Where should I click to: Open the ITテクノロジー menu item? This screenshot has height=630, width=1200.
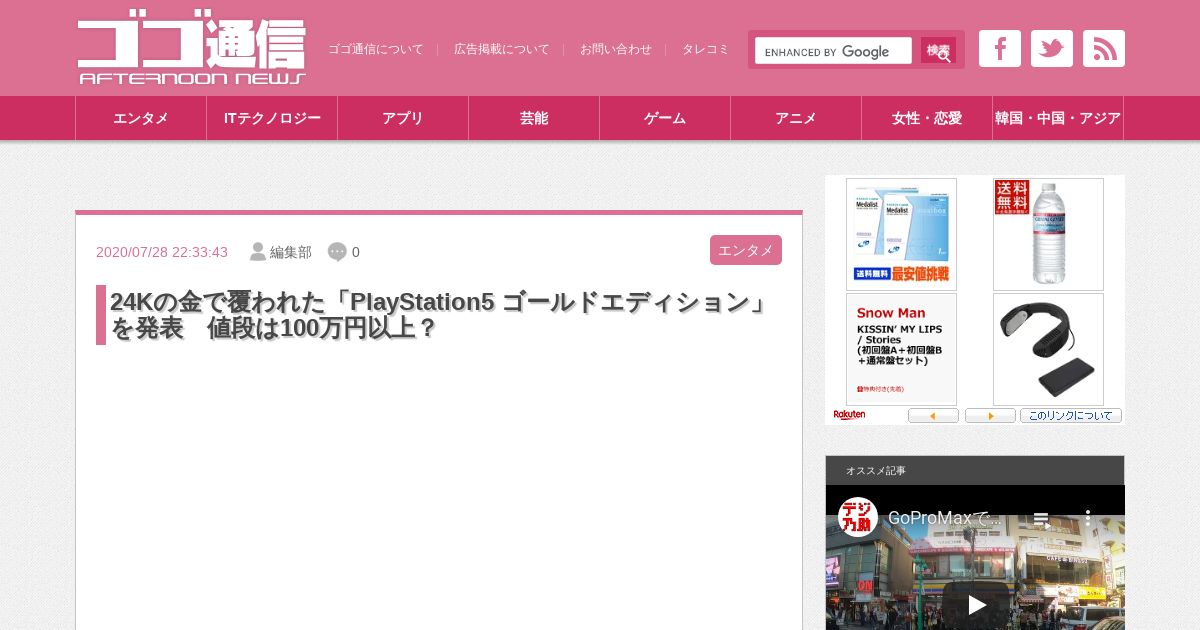272,118
